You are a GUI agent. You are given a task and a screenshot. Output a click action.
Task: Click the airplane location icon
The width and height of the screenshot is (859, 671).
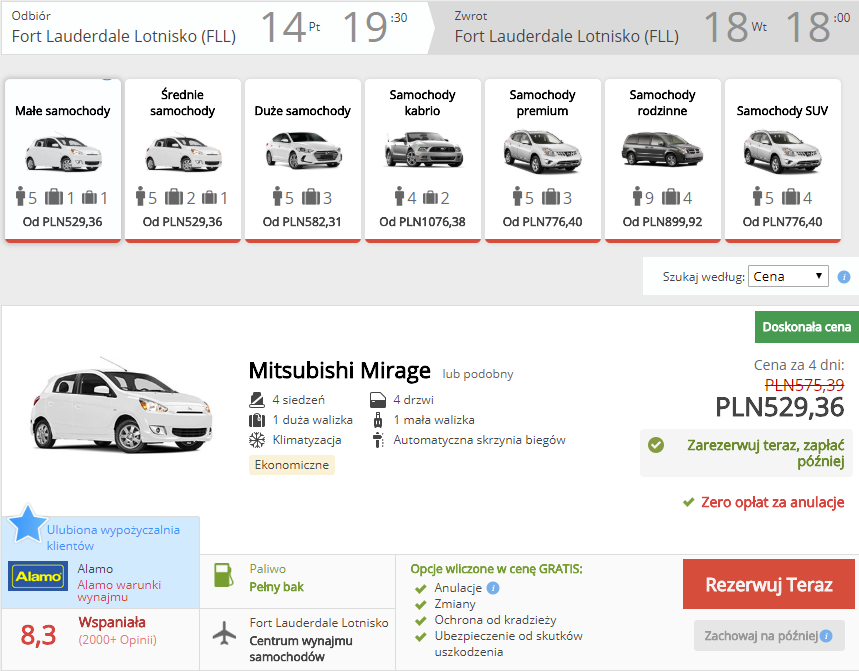[224, 634]
